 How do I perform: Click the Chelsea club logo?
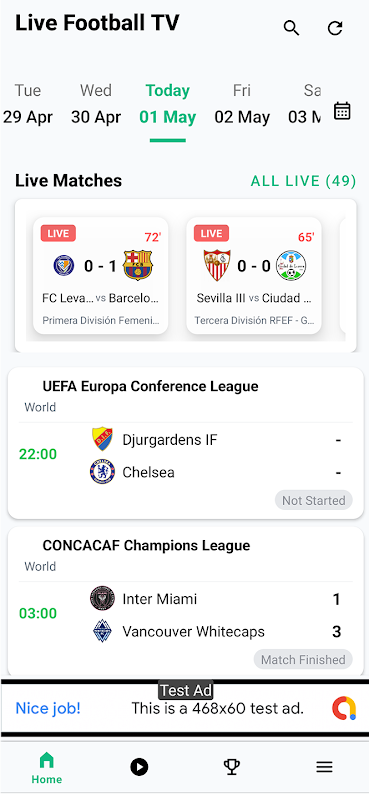[x=102, y=472]
